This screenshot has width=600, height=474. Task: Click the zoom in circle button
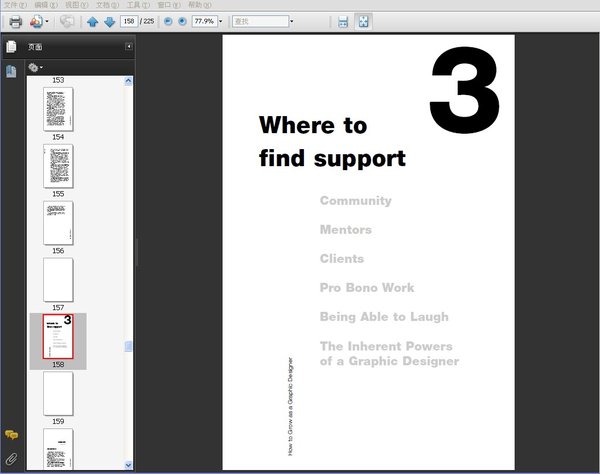pyautogui.click(x=183, y=21)
